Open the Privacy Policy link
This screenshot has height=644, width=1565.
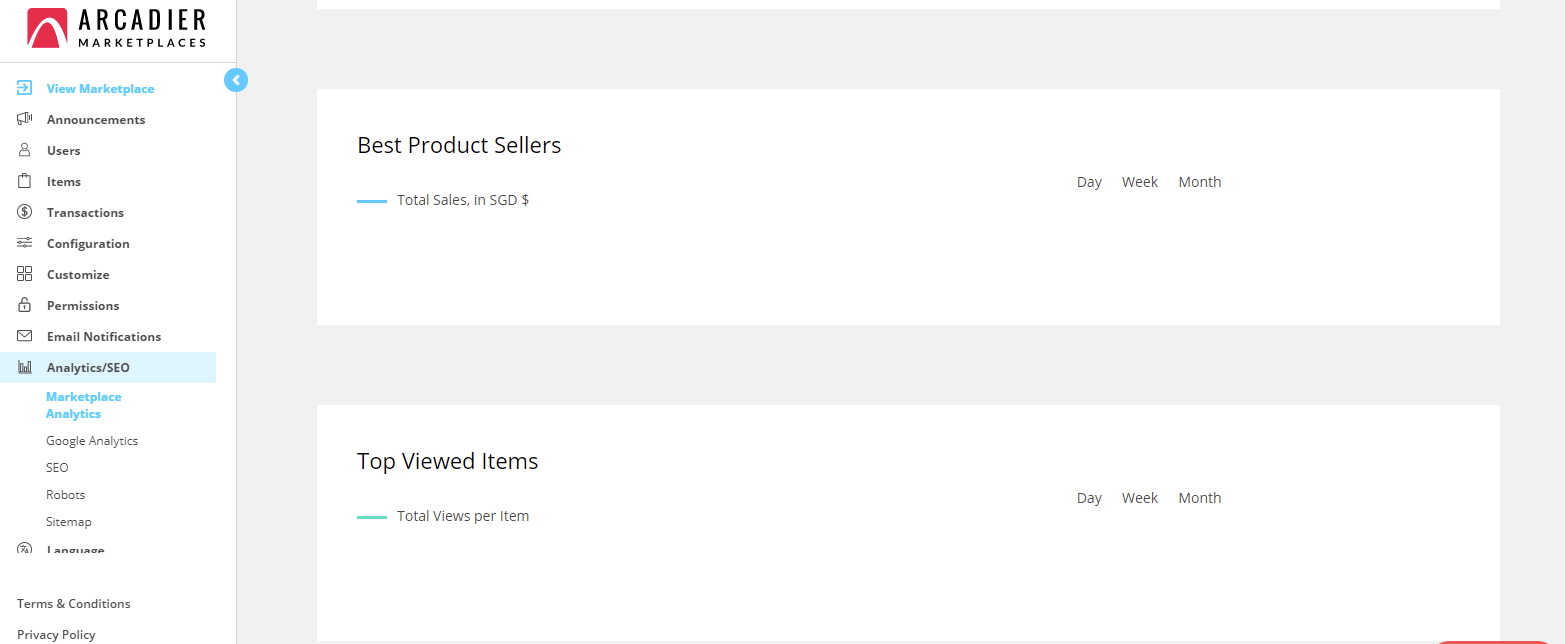point(56,635)
